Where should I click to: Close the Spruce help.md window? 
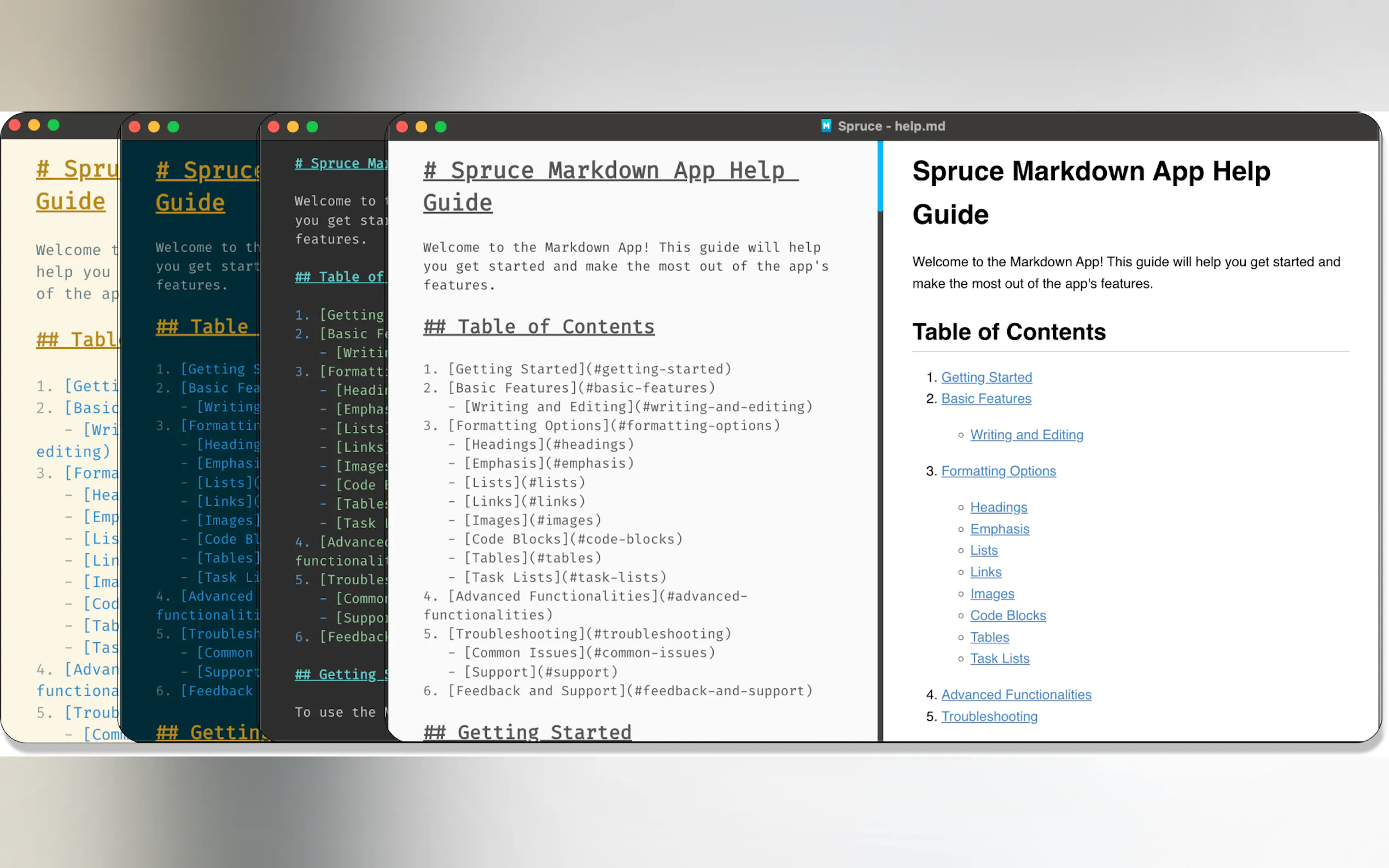(x=402, y=127)
